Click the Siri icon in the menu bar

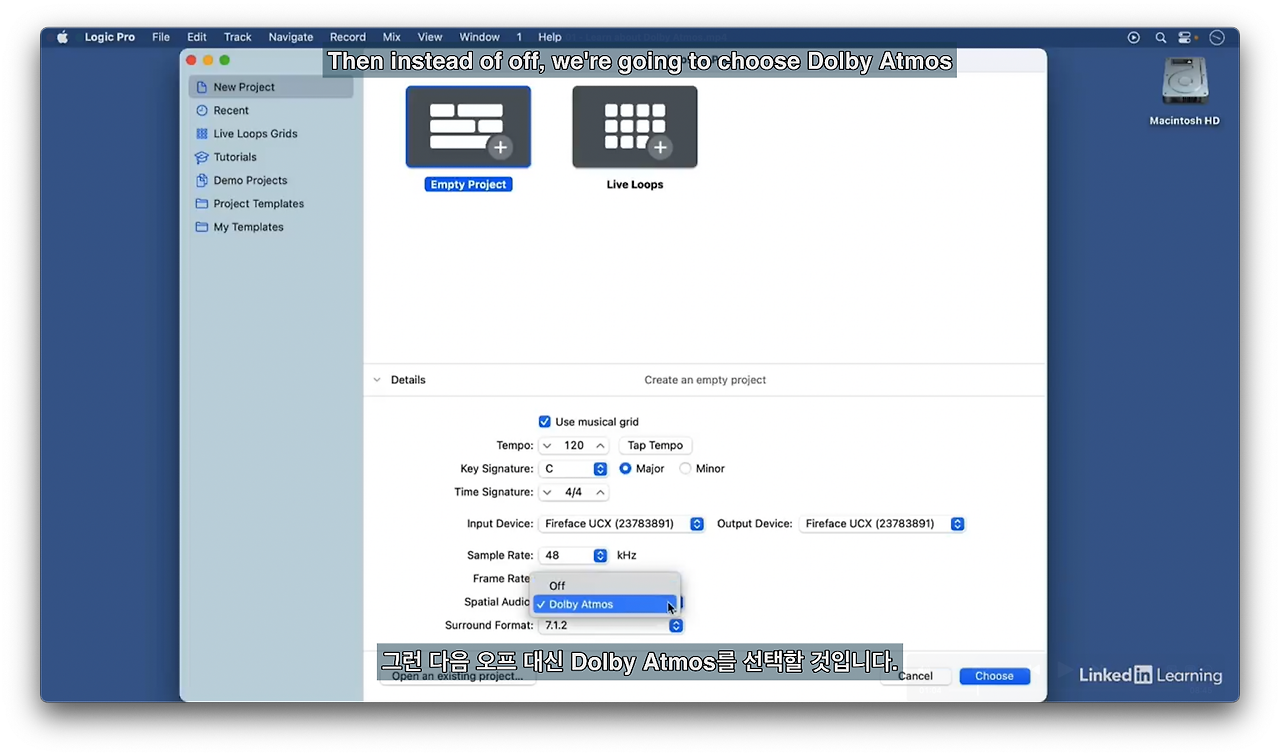click(1217, 37)
